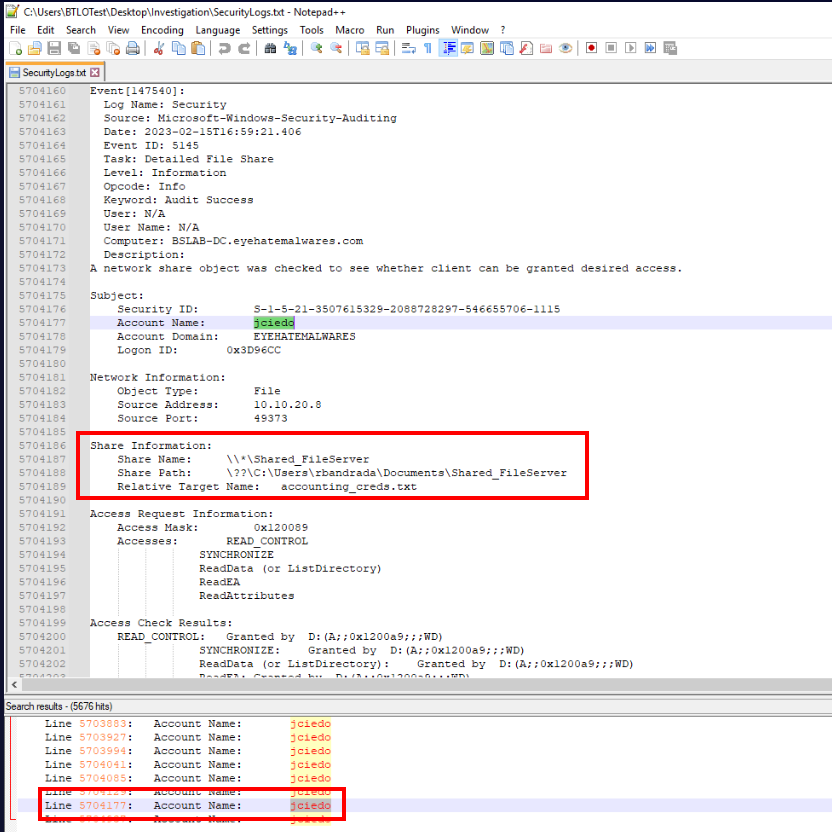Open the Document List panel icon
This screenshot has height=832, width=832.
point(507,48)
